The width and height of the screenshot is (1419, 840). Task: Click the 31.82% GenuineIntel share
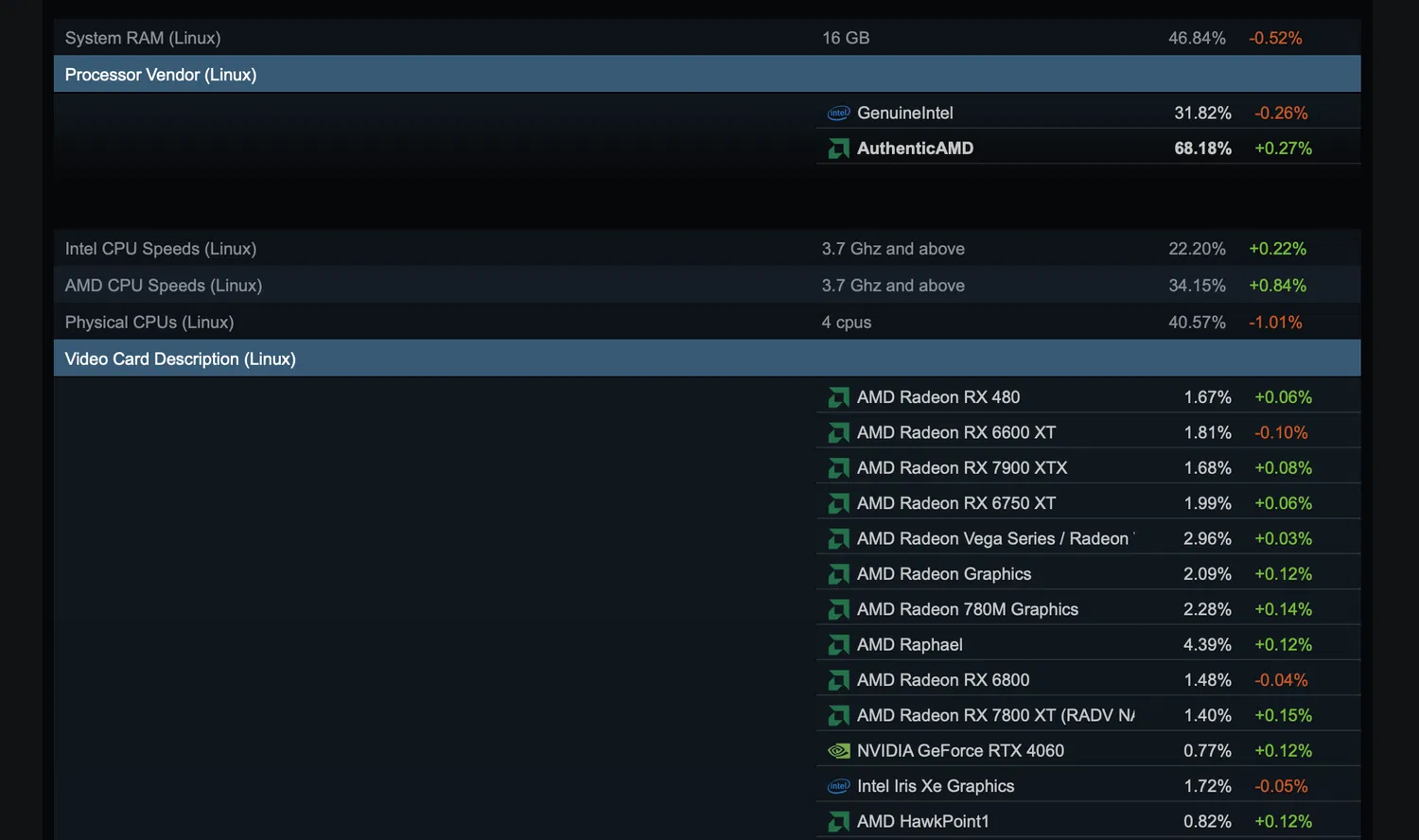1202,114
